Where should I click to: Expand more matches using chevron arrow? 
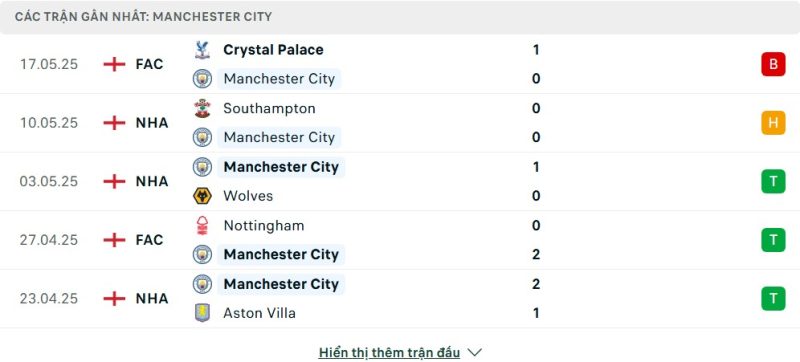pyautogui.click(x=474, y=352)
